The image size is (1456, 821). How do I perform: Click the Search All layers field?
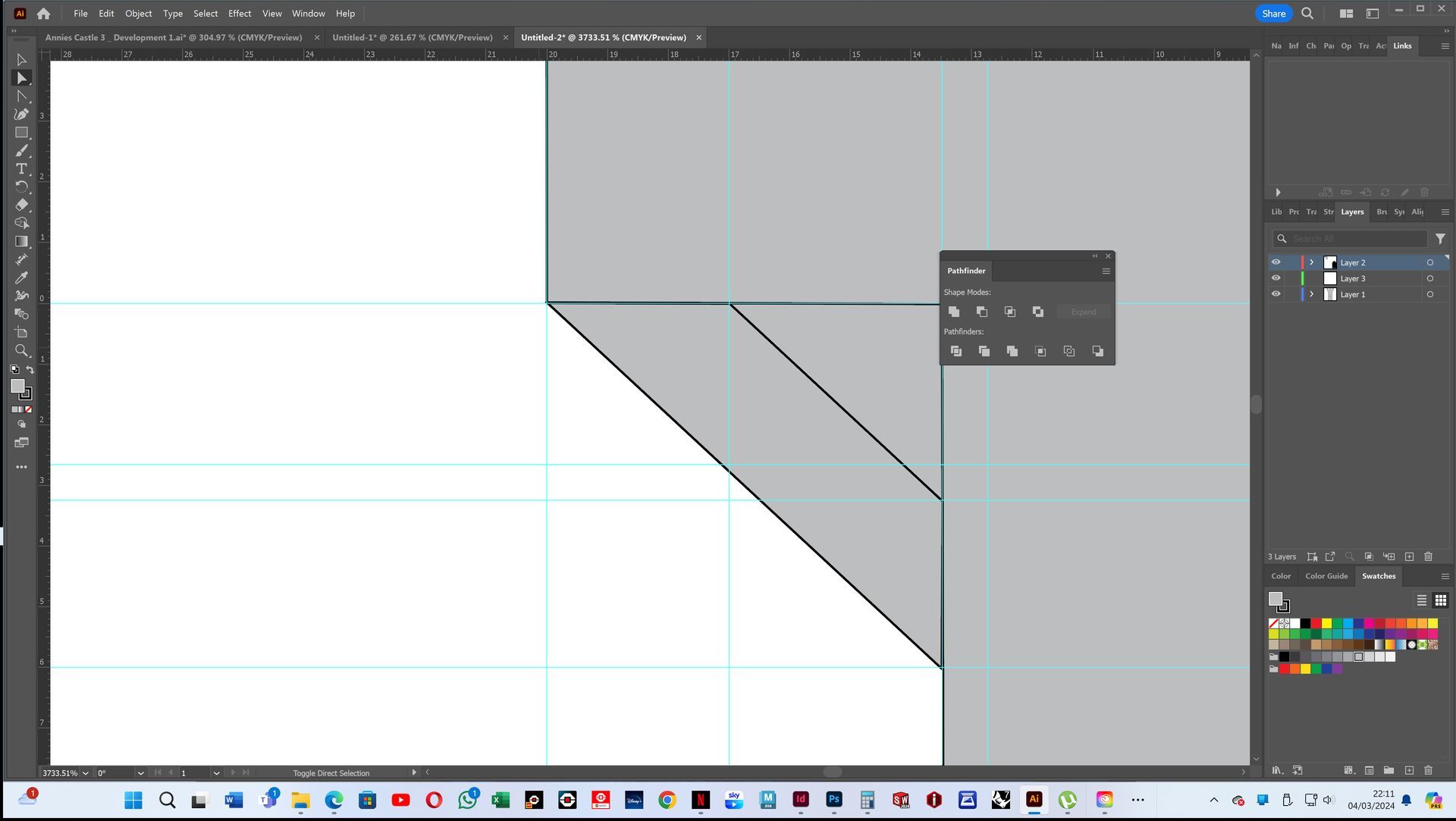1356,239
